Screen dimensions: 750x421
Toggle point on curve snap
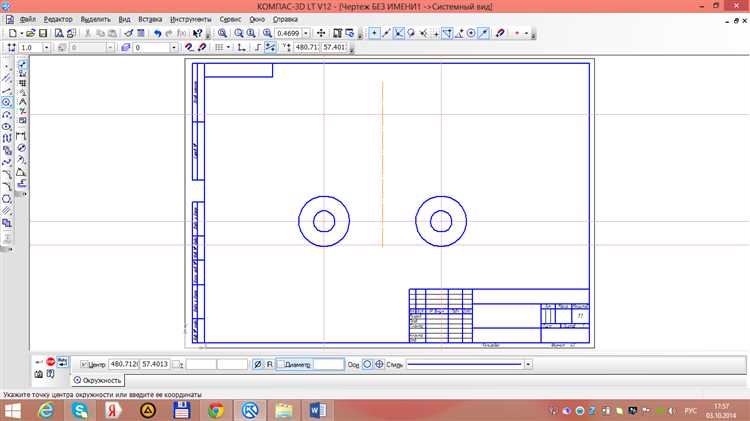[x=483, y=33]
